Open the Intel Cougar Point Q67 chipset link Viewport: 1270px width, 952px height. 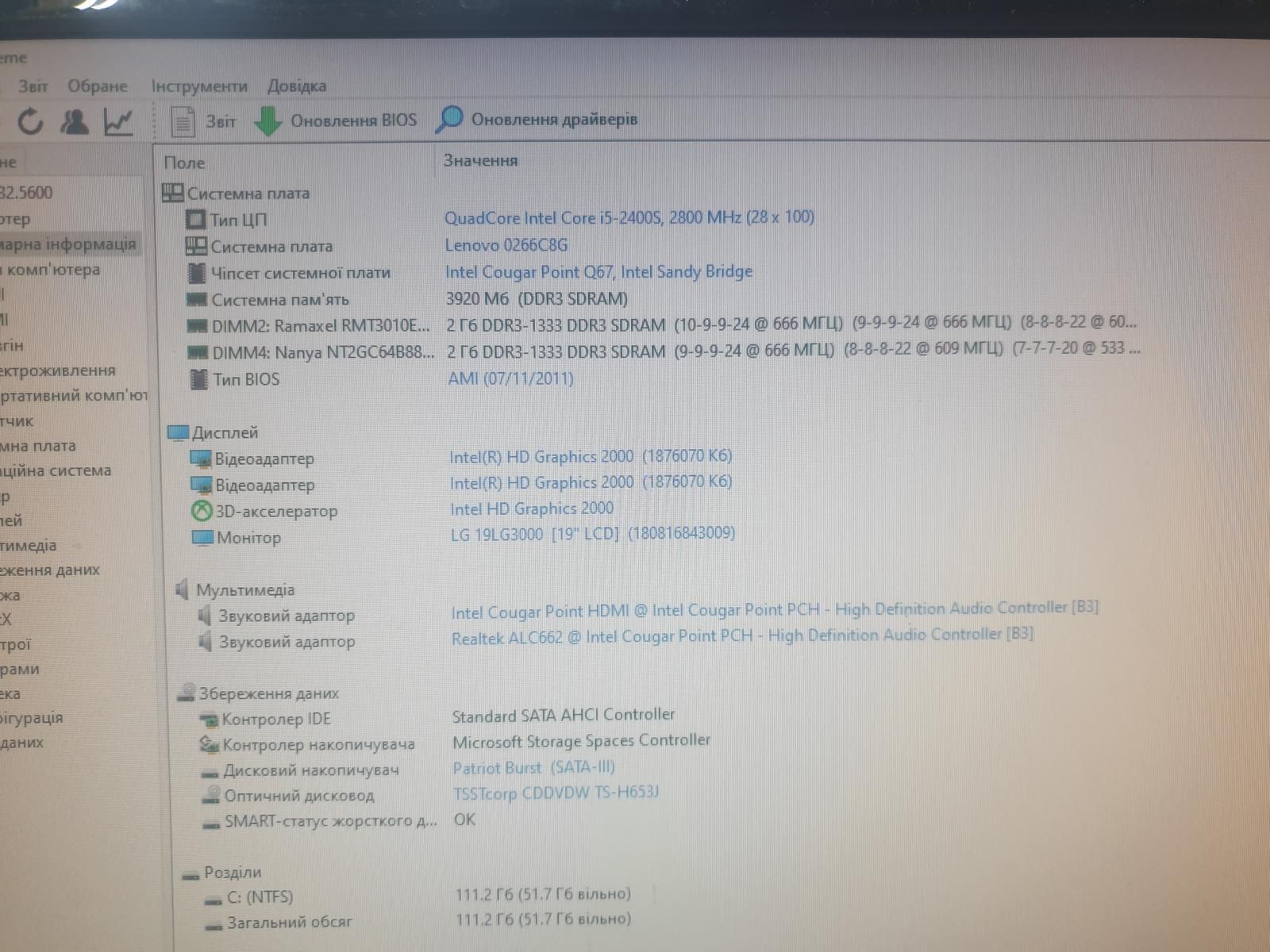[x=598, y=272]
